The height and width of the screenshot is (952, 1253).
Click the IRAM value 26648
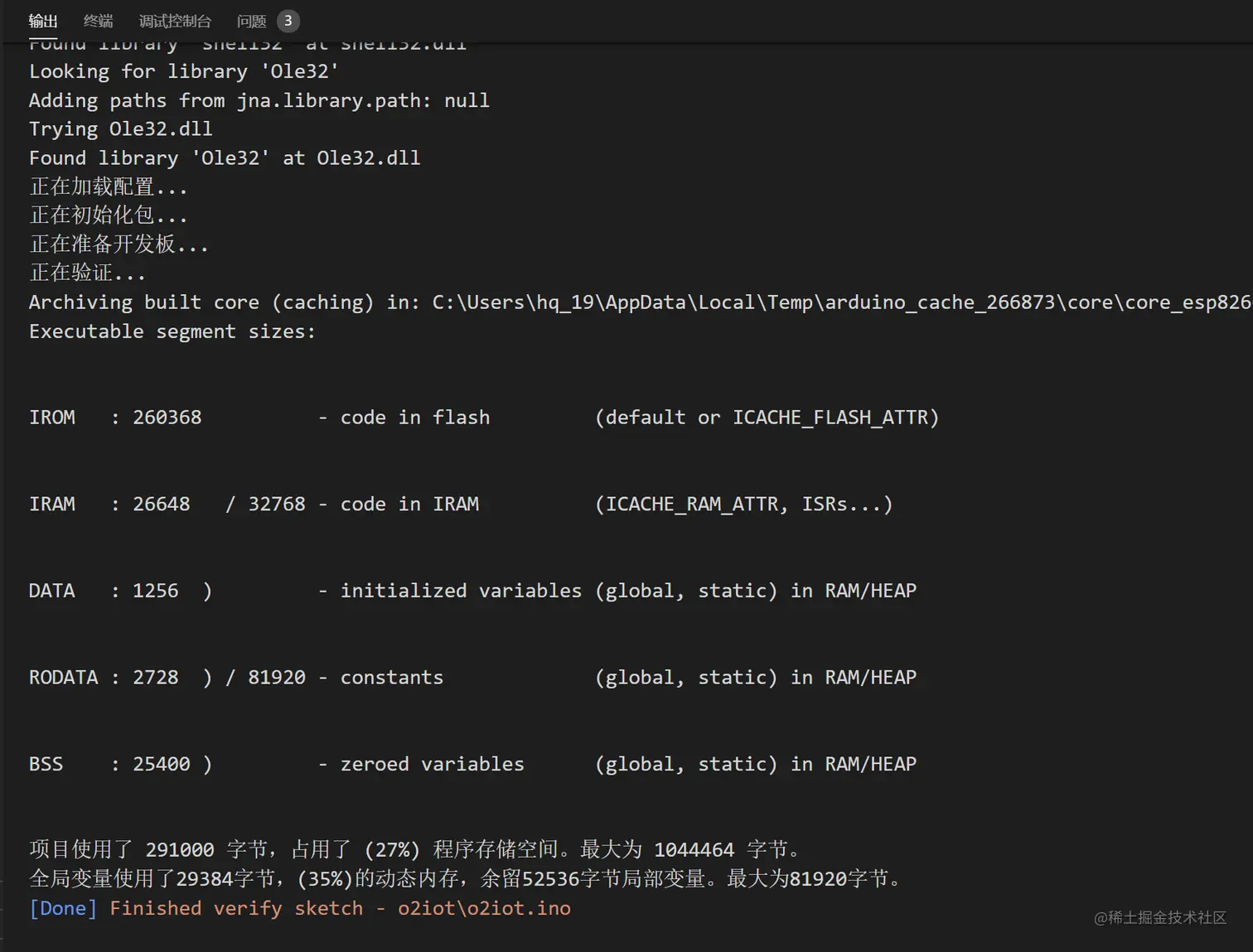(162, 505)
